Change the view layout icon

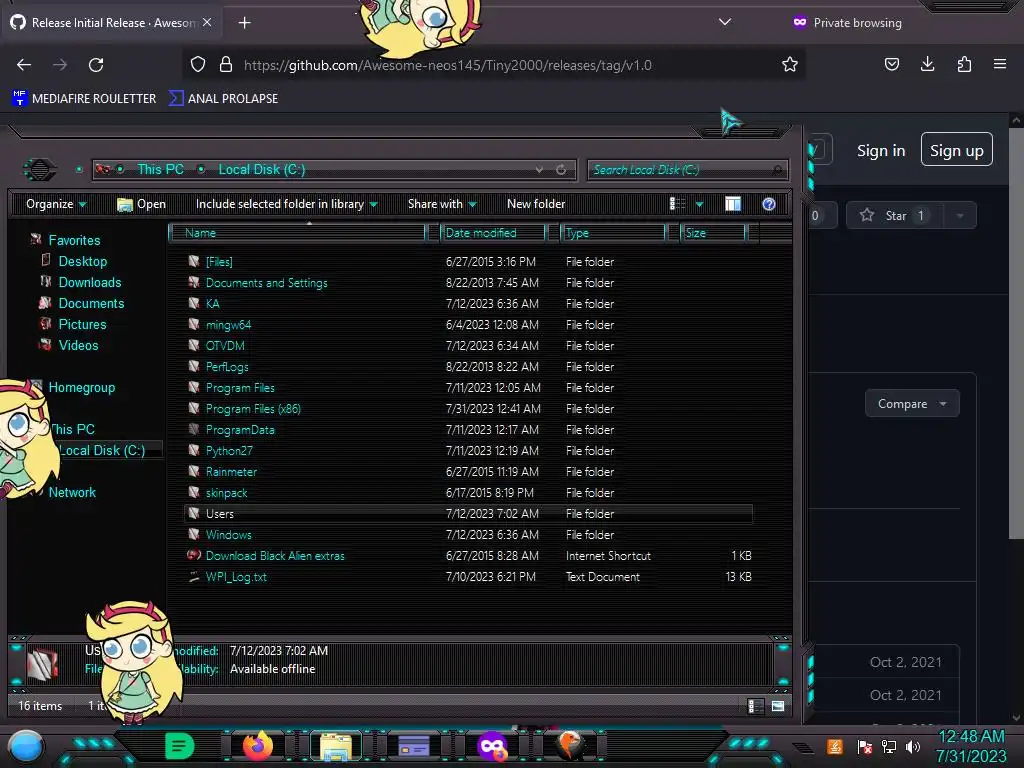point(677,204)
